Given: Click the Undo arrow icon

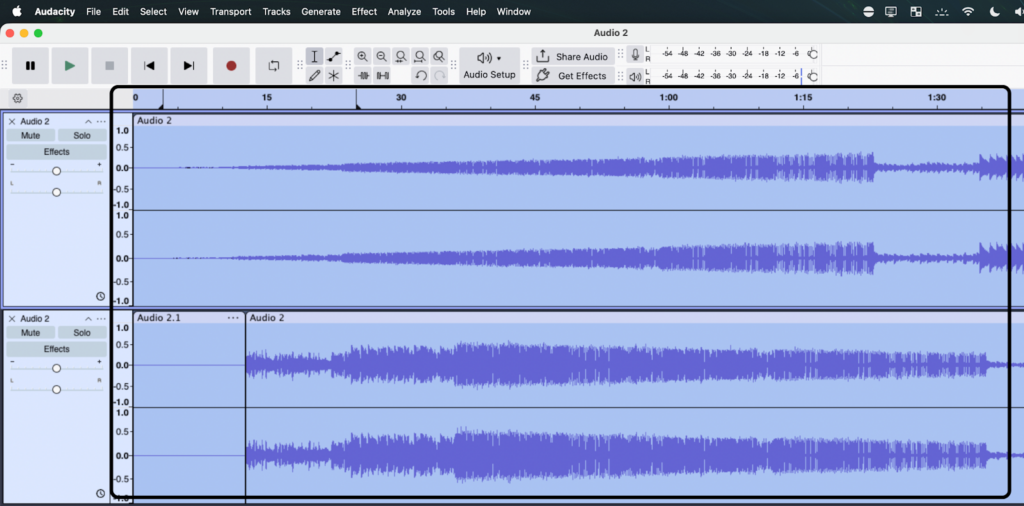Looking at the screenshot, I should [421, 76].
